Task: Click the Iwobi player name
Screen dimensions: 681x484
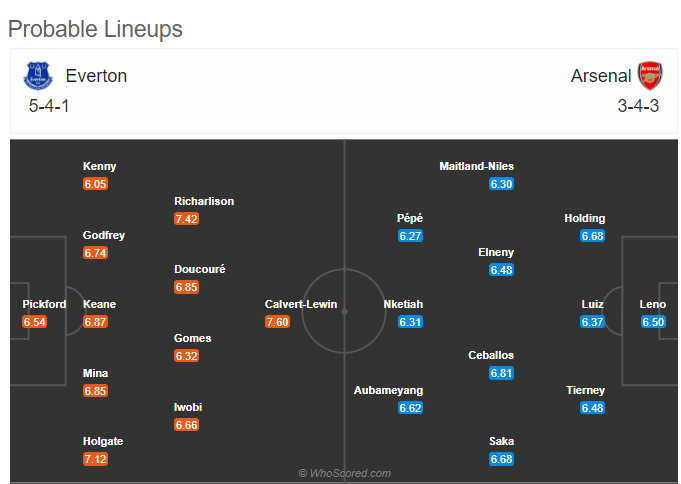Action: 188,407
